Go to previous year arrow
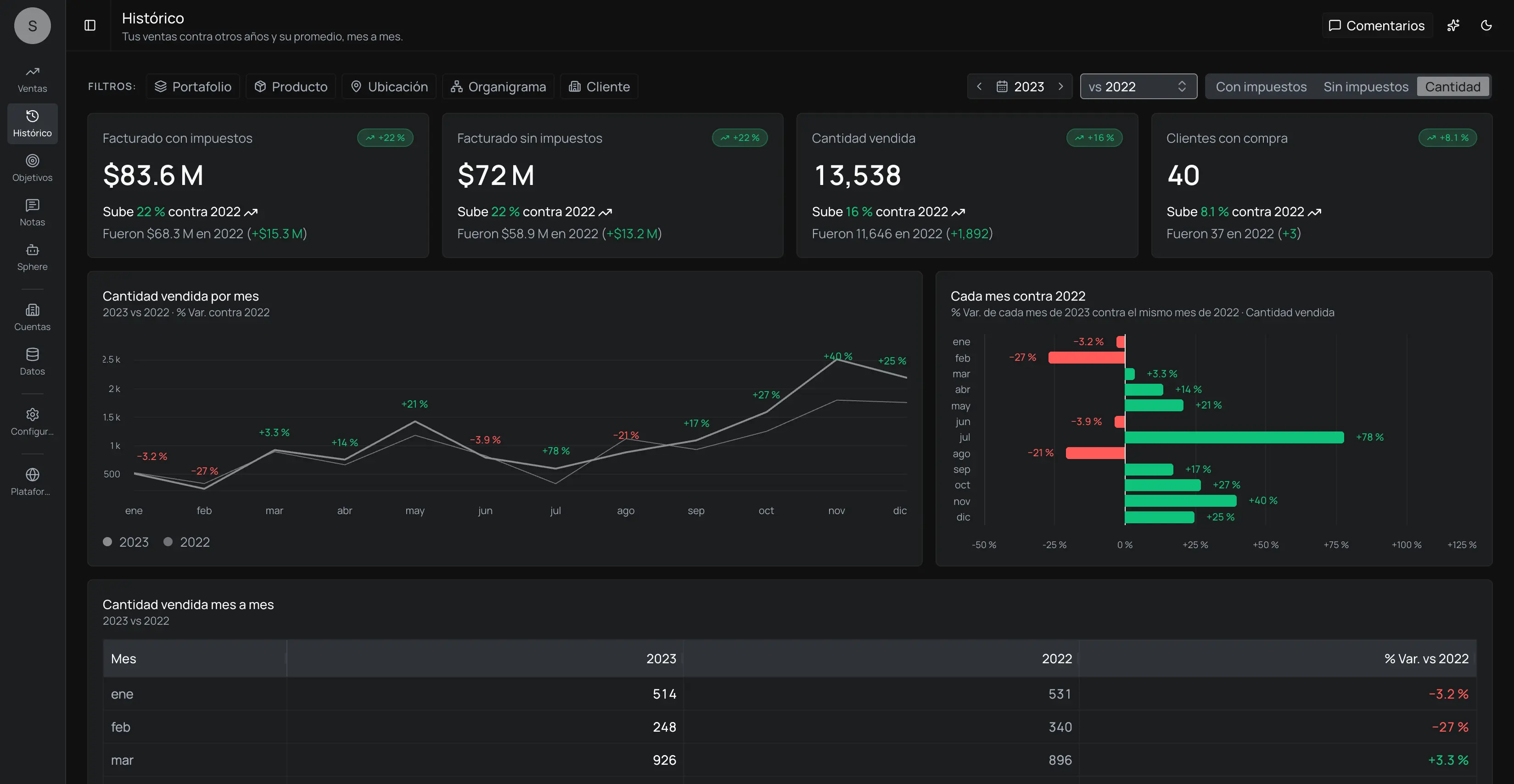1514x784 pixels. pyautogui.click(x=979, y=86)
